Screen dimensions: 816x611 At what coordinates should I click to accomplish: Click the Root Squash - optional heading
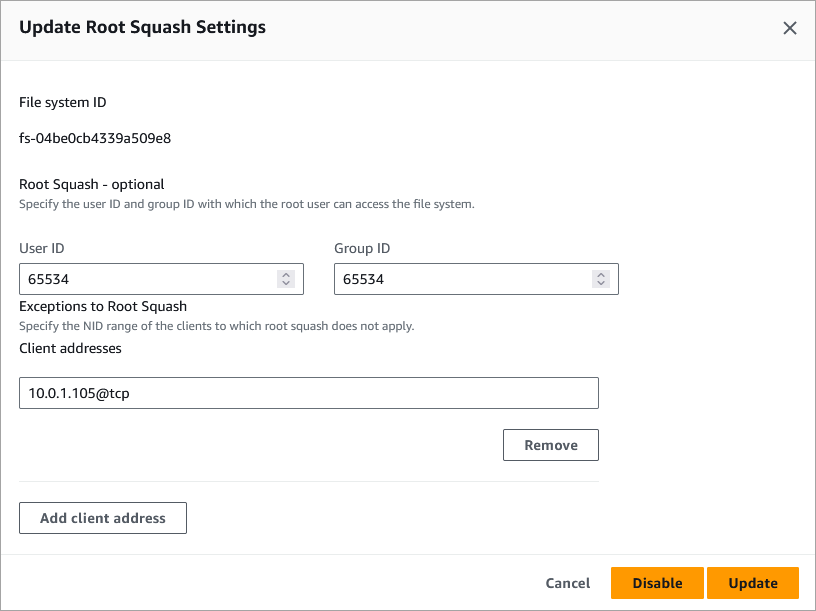pos(91,184)
